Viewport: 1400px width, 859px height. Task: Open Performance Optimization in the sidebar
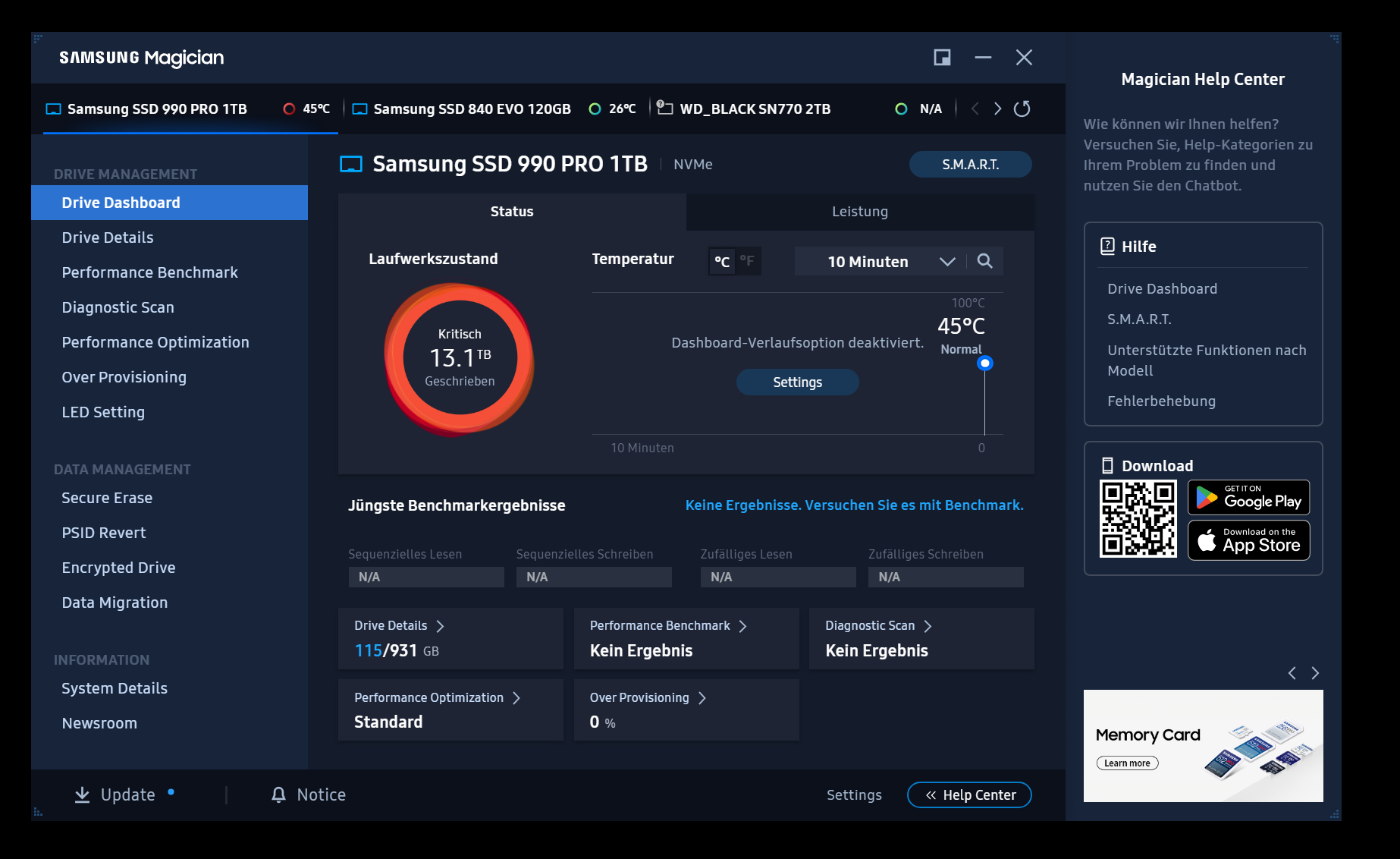click(169, 342)
